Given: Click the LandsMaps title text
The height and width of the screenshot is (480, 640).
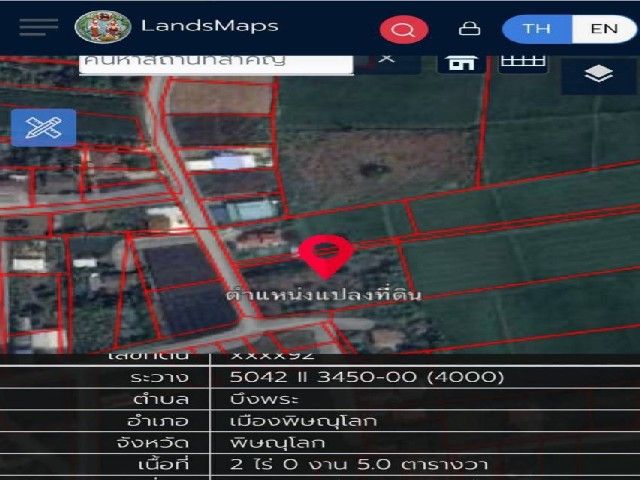Looking at the screenshot, I should pyautogui.click(x=210, y=26).
